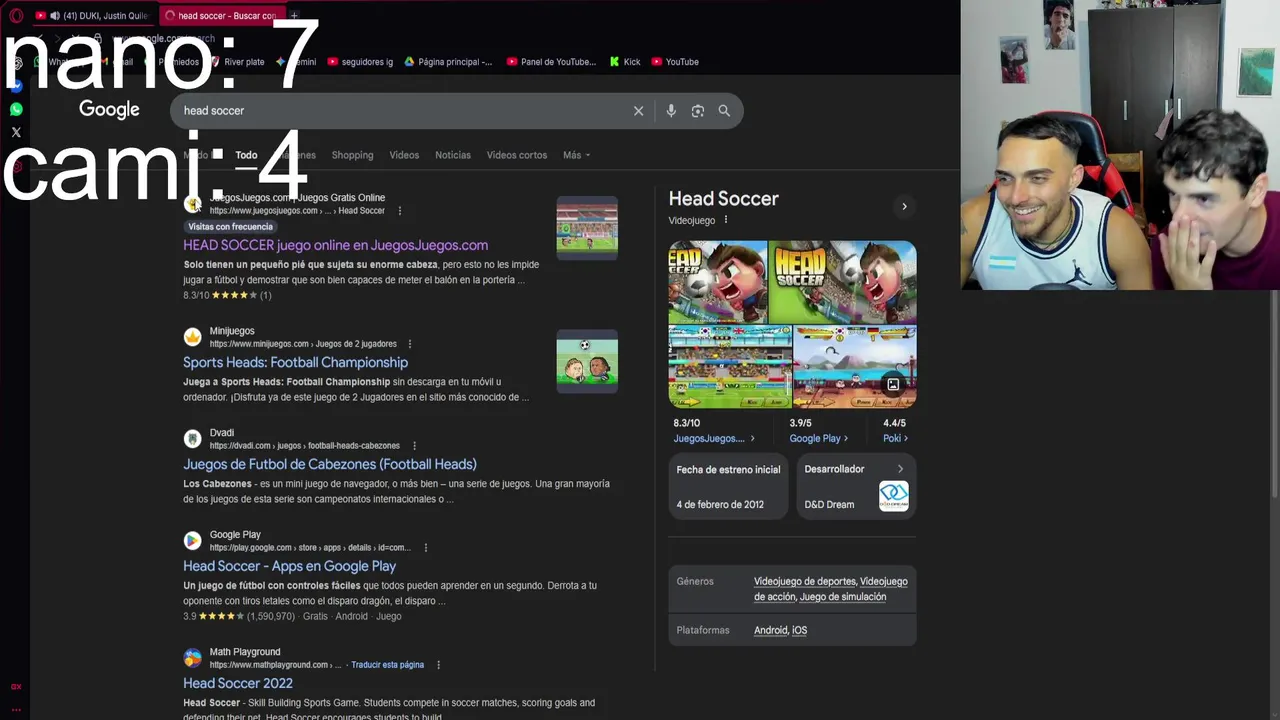Screen dimensions: 1280x720
Task: Open Juegos de Futbol de Cabezones link
Action: pos(330,464)
